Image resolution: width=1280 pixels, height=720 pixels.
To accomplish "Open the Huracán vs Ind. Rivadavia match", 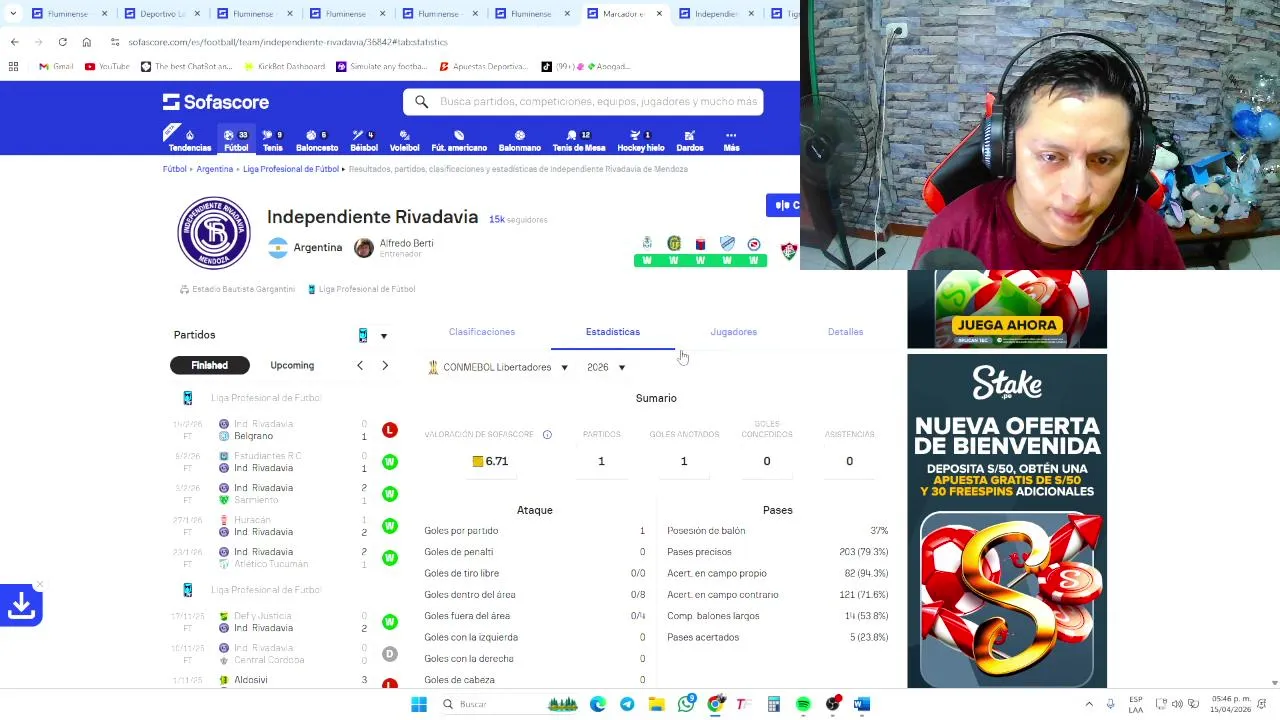I will coord(283,526).
